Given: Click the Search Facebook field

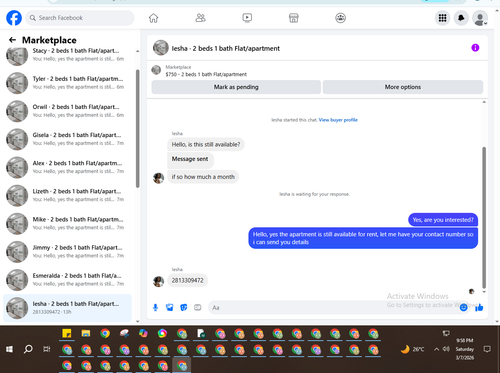Looking at the screenshot, I should 80,18.
